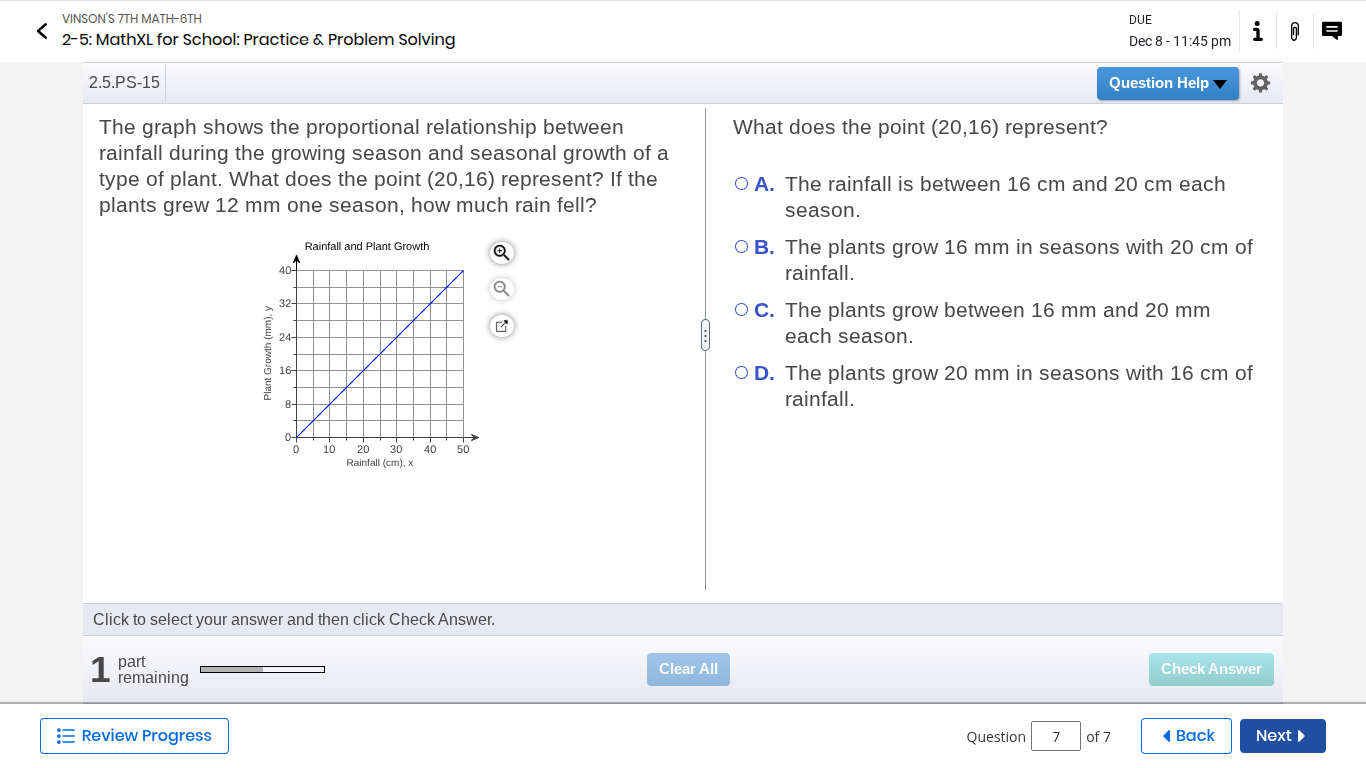
Task: Click the back arrow beside assignment title
Action: [42, 31]
